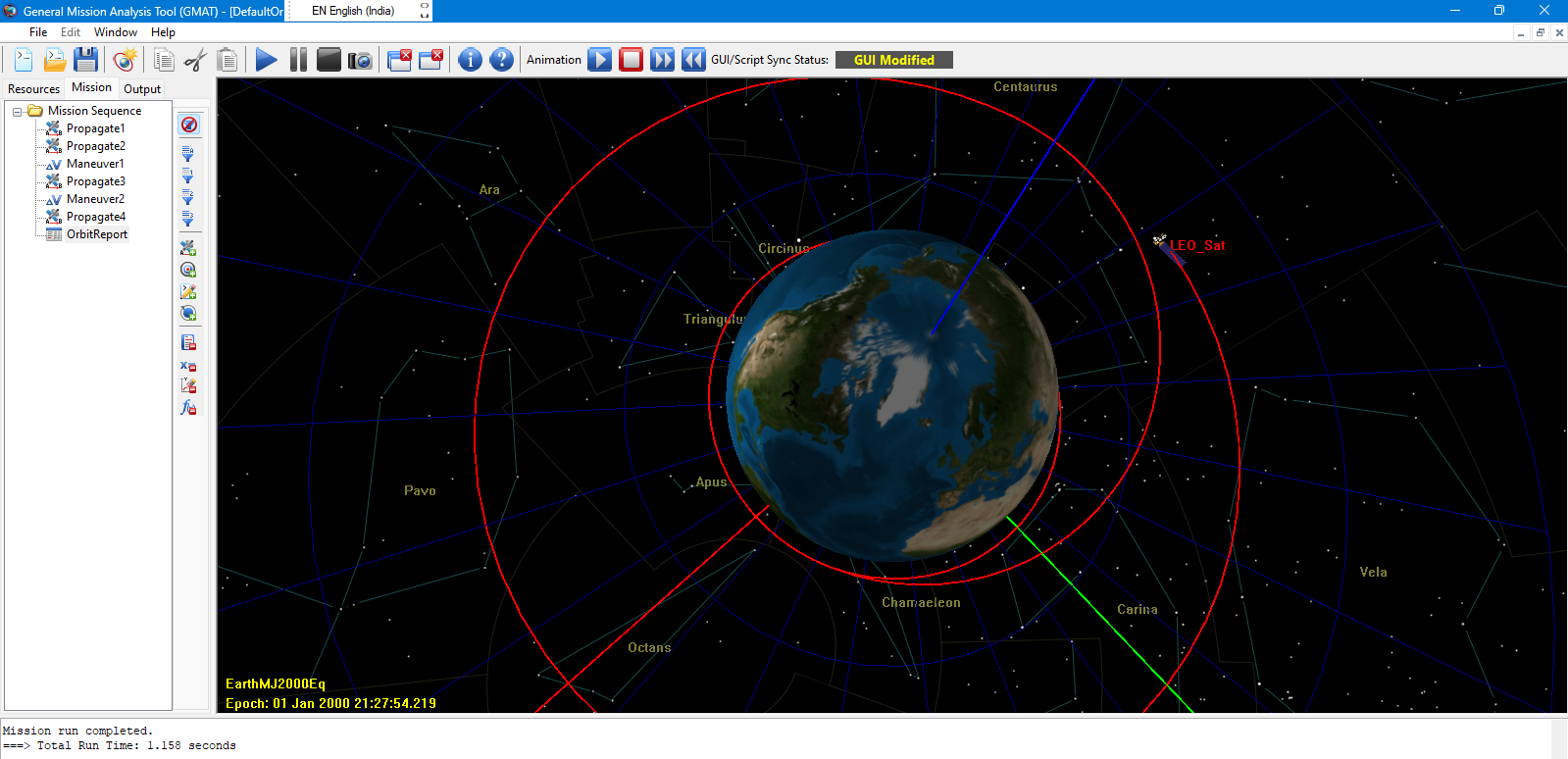Select the OrbitReport command
This screenshot has height=759, width=1568.
[97, 234]
